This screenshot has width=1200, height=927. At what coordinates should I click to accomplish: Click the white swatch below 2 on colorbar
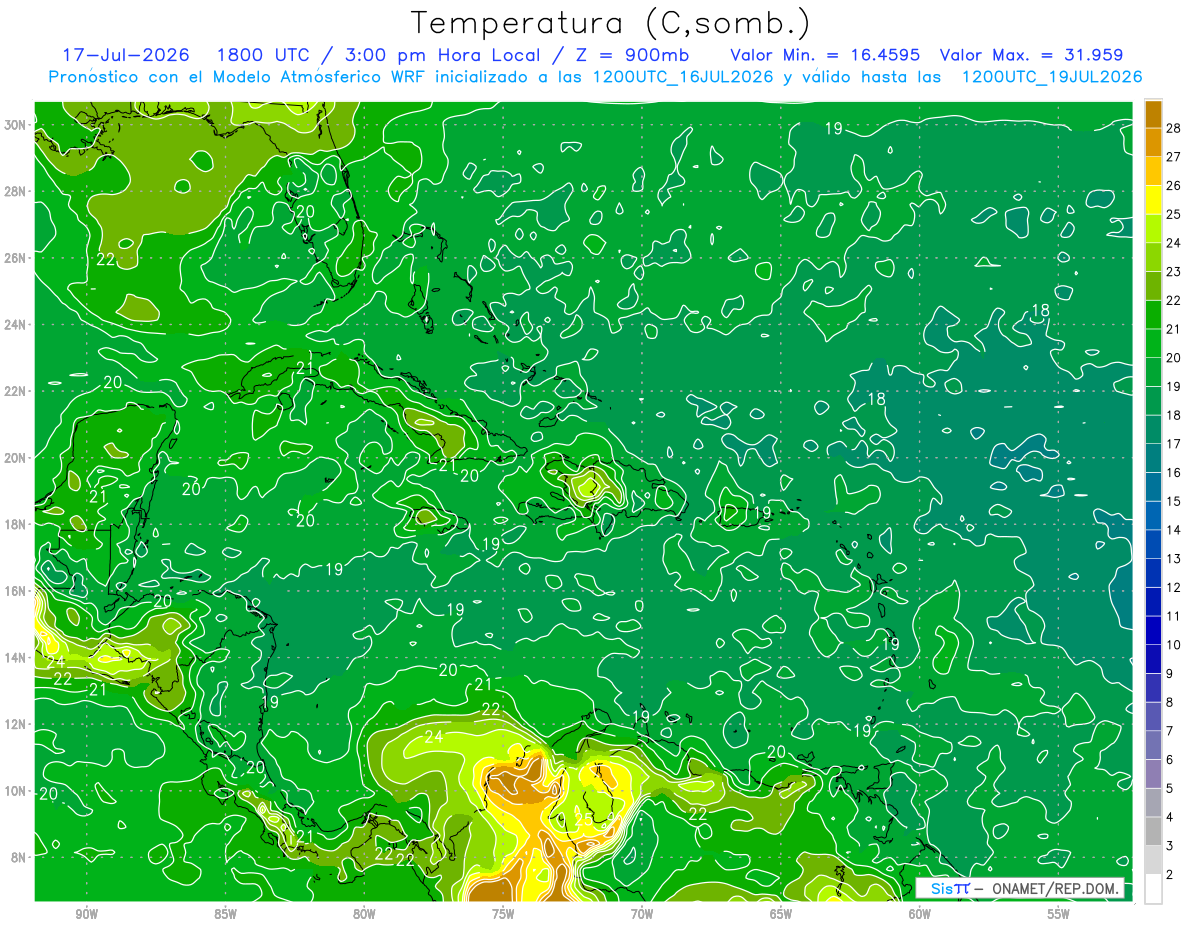1153,889
